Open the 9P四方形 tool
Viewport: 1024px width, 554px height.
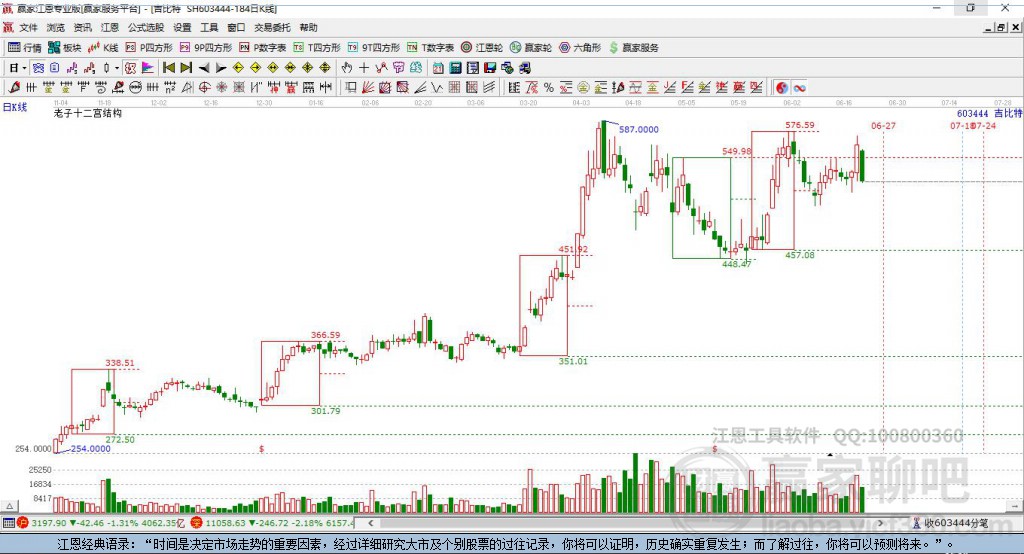coord(206,48)
